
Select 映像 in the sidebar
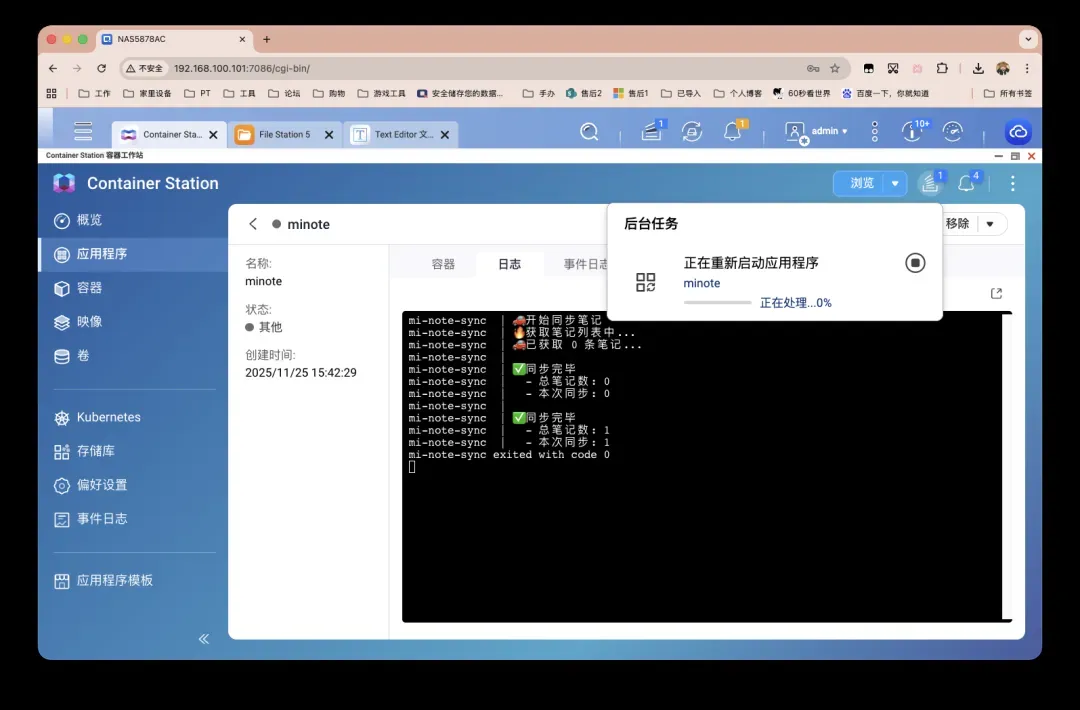[x=90, y=322]
